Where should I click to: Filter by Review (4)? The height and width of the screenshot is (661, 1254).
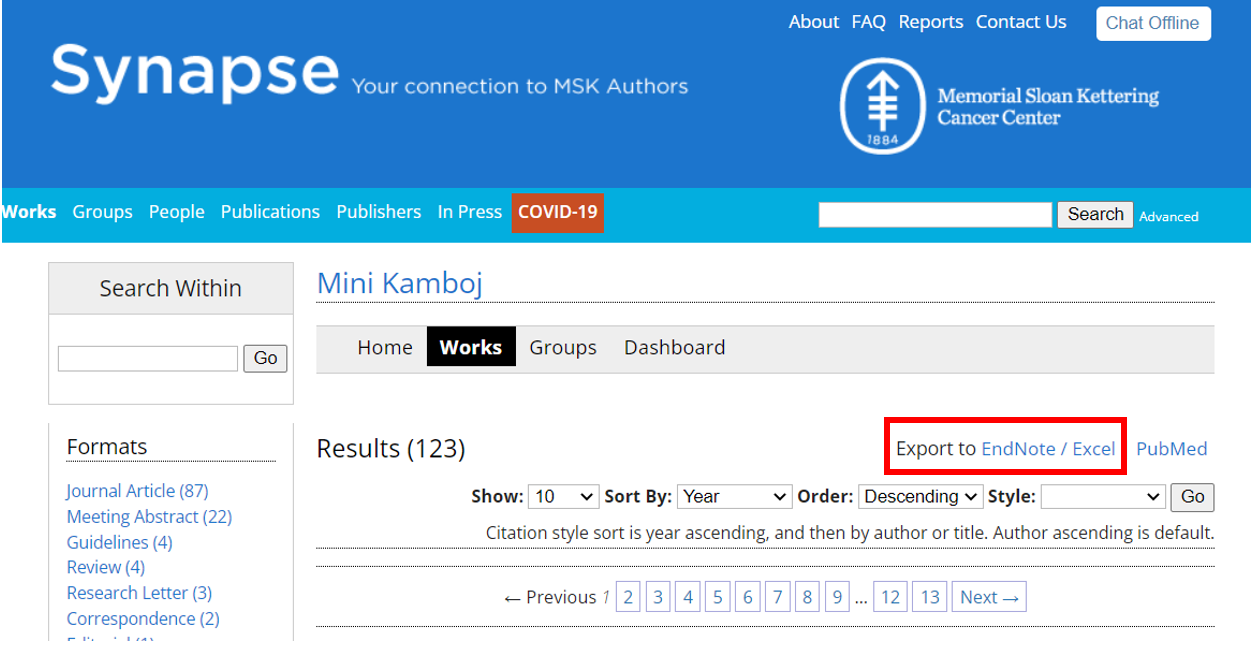(105, 568)
